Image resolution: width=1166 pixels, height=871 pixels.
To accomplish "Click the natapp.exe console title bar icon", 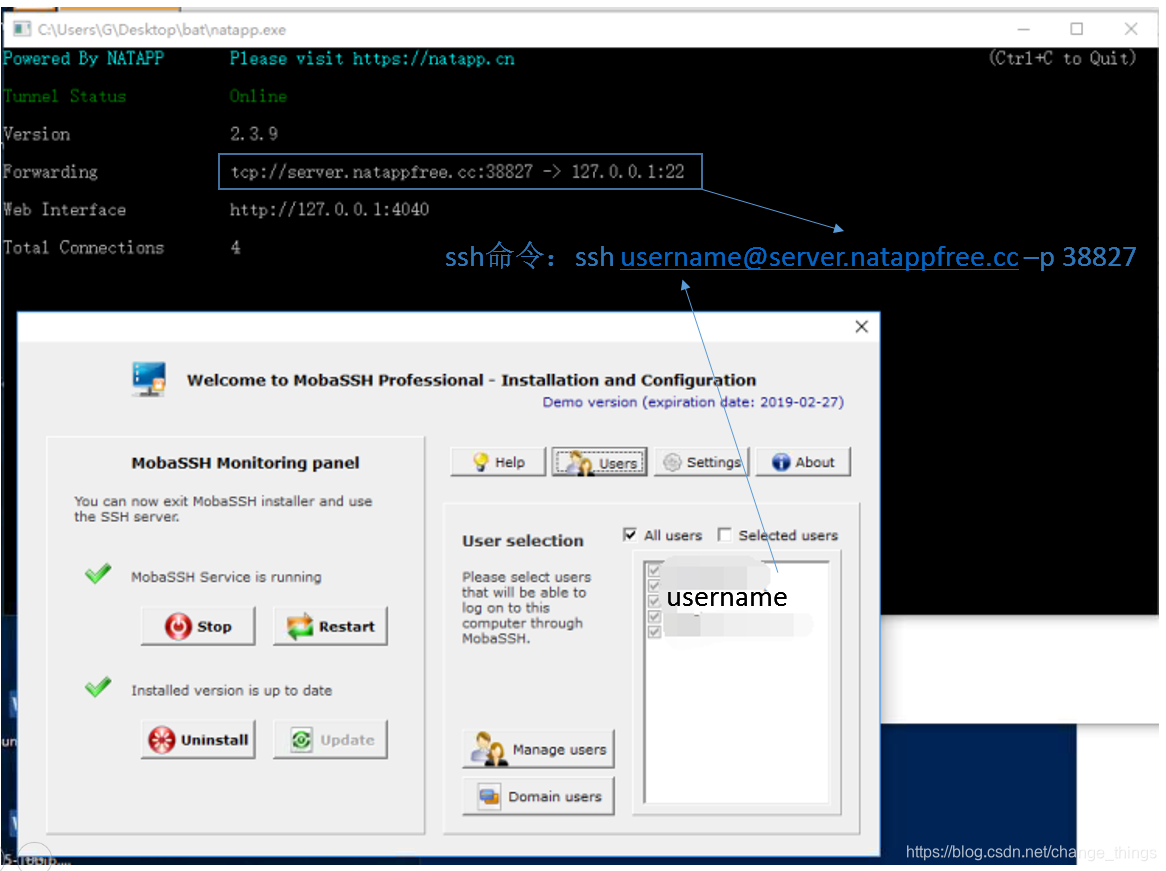I will click(22, 29).
